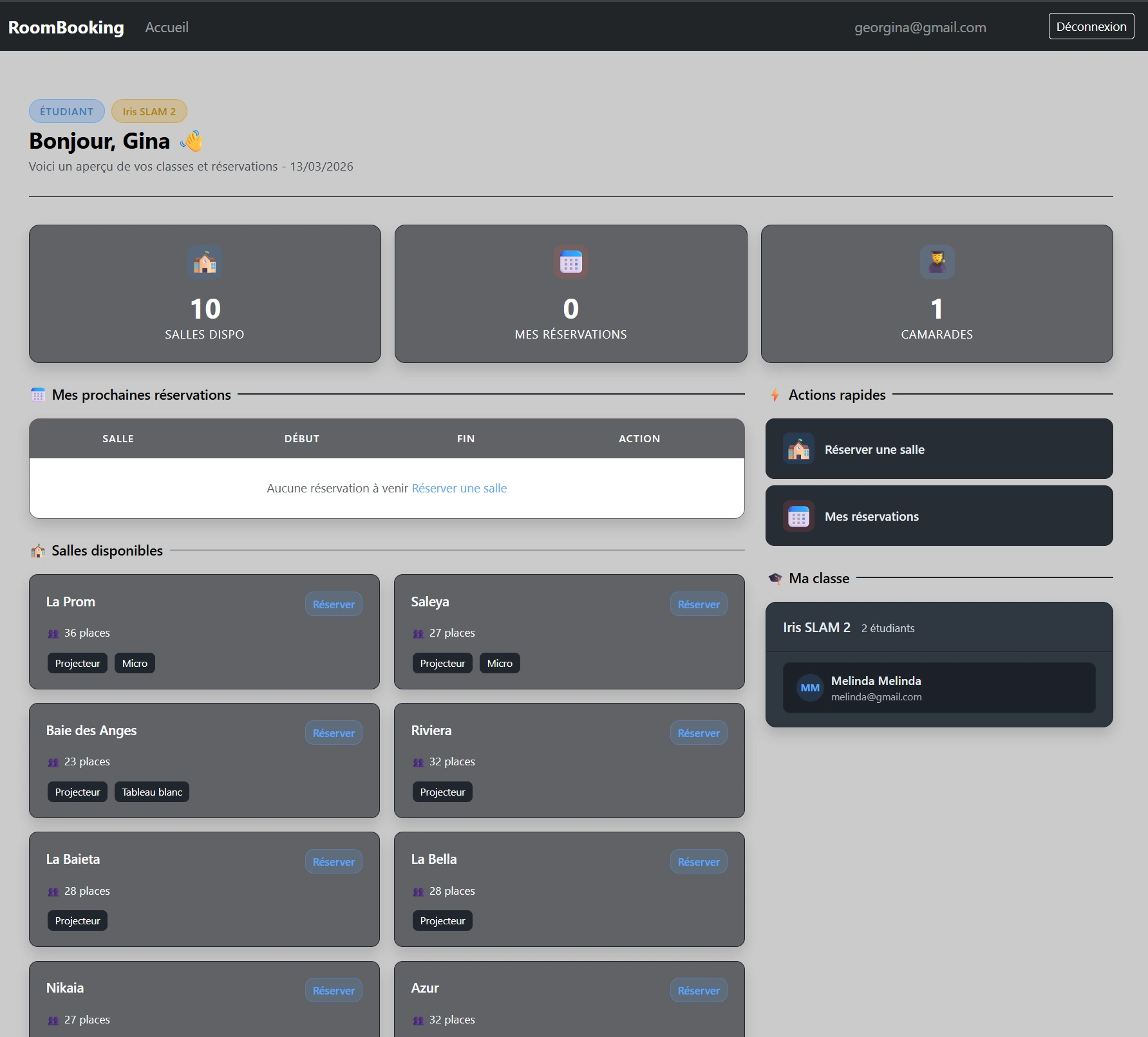Screen dimensions: 1148x1037
Task: Click the waving hand emoji beside Bonjour, Gina
Action: [x=192, y=141]
